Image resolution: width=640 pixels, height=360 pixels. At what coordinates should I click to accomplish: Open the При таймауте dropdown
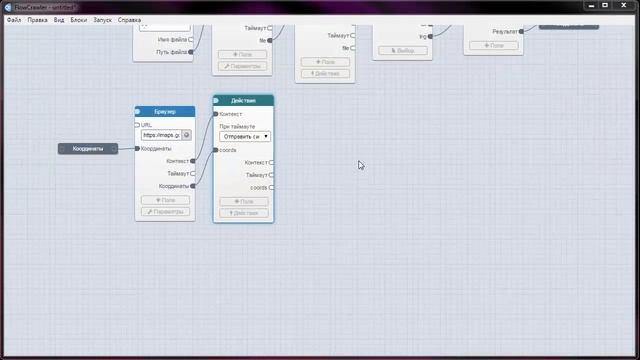(245, 136)
